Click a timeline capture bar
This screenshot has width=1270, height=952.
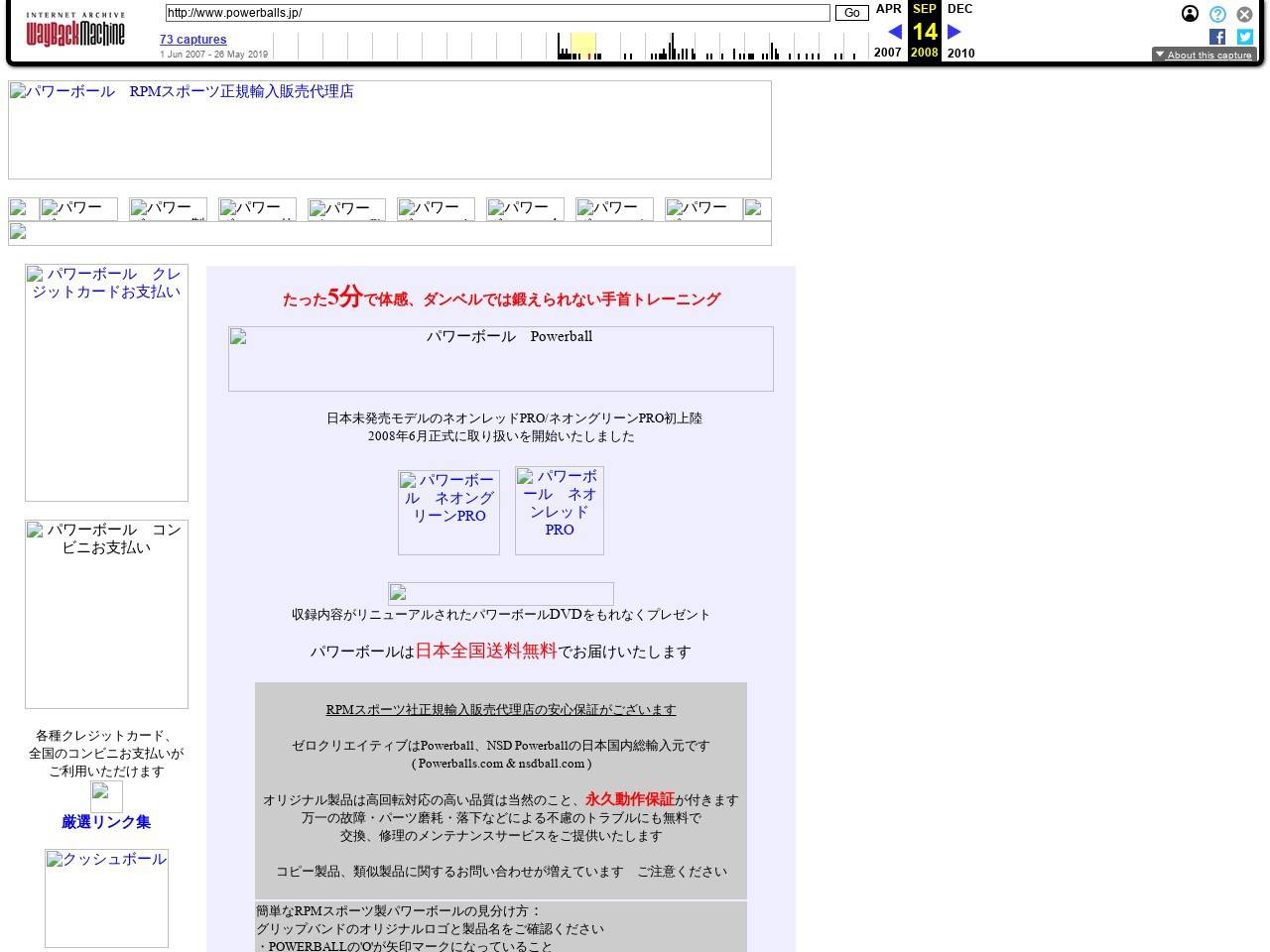pyautogui.click(x=672, y=44)
